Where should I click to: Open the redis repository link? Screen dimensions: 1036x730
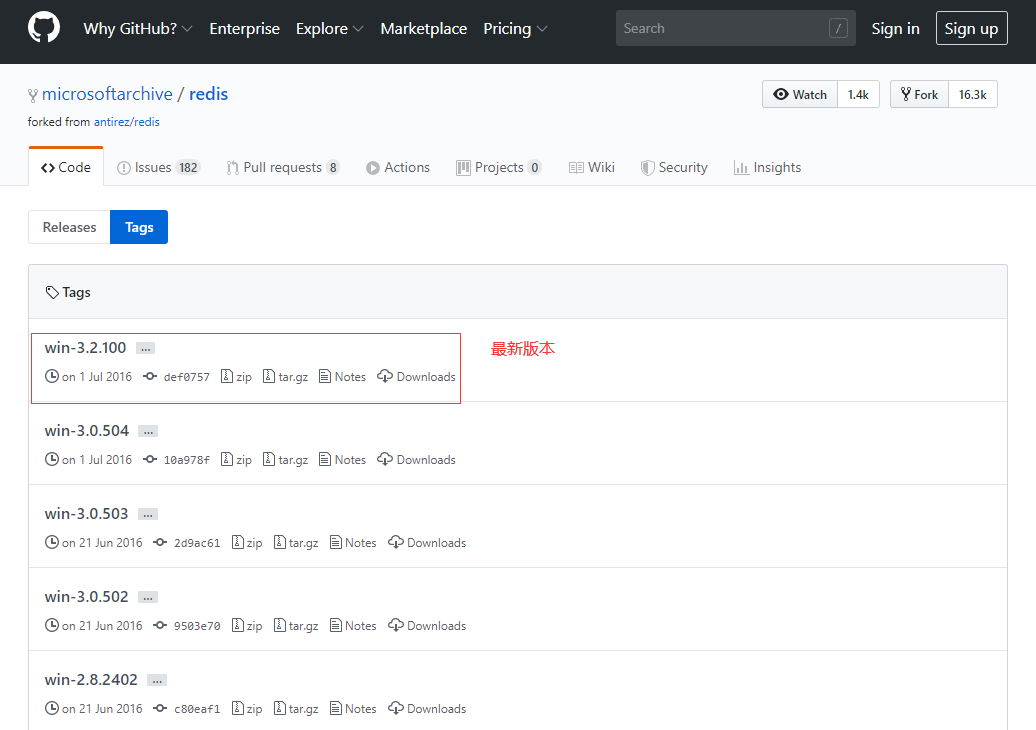point(208,94)
